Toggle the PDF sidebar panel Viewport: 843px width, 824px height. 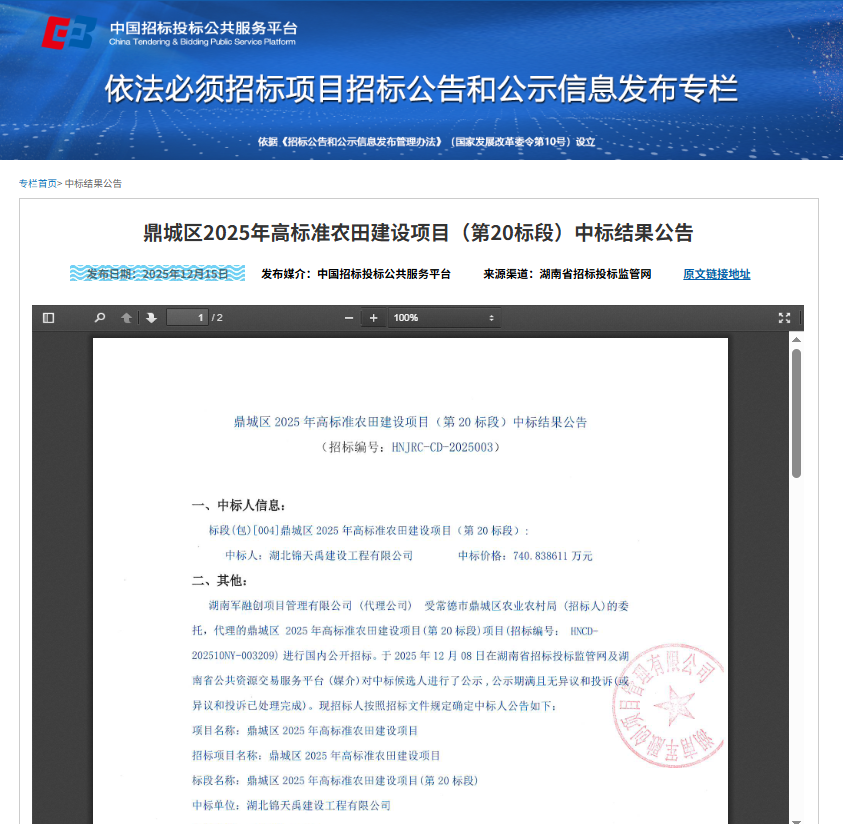(46, 317)
